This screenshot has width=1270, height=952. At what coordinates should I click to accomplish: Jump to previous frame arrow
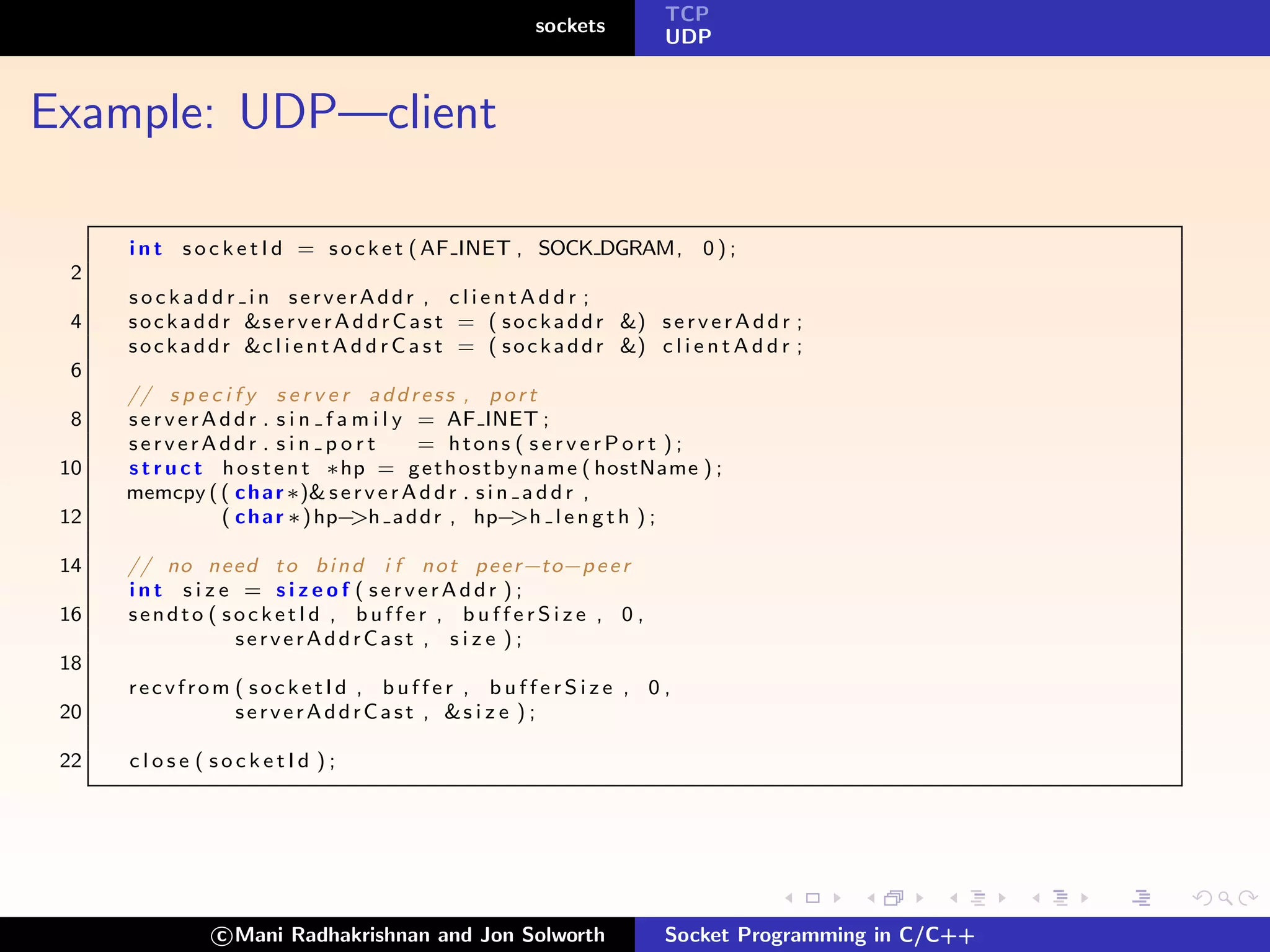click(871, 897)
